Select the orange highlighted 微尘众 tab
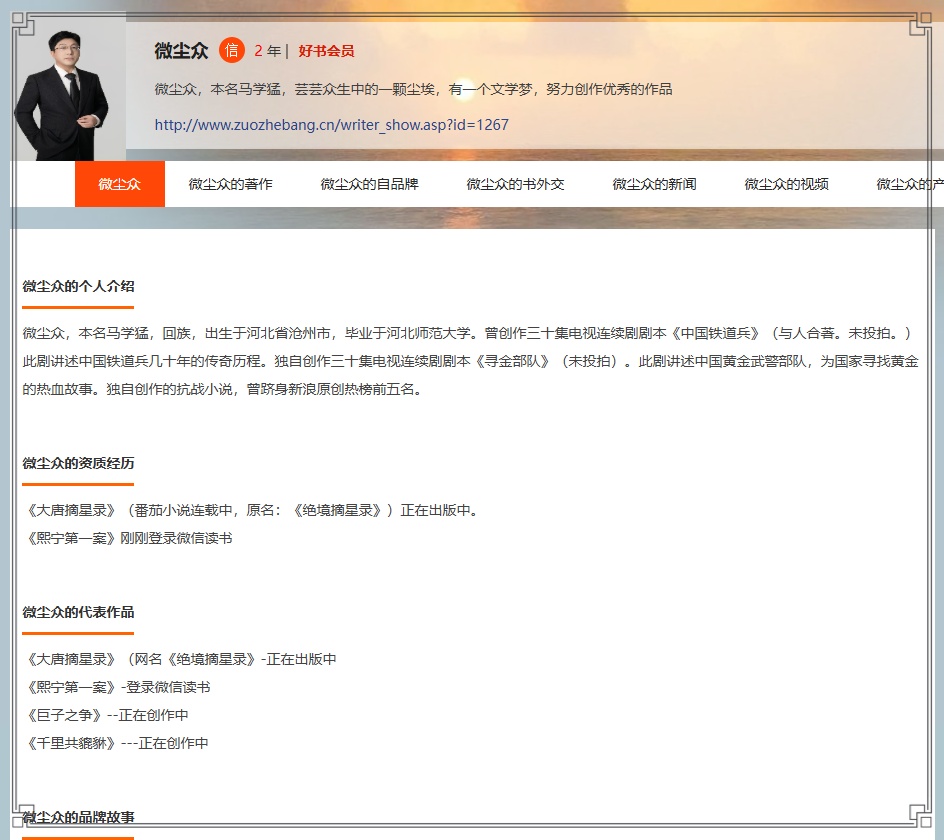The width and height of the screenshot is (944, 840). pyautogui.click(x=119, y=184)
